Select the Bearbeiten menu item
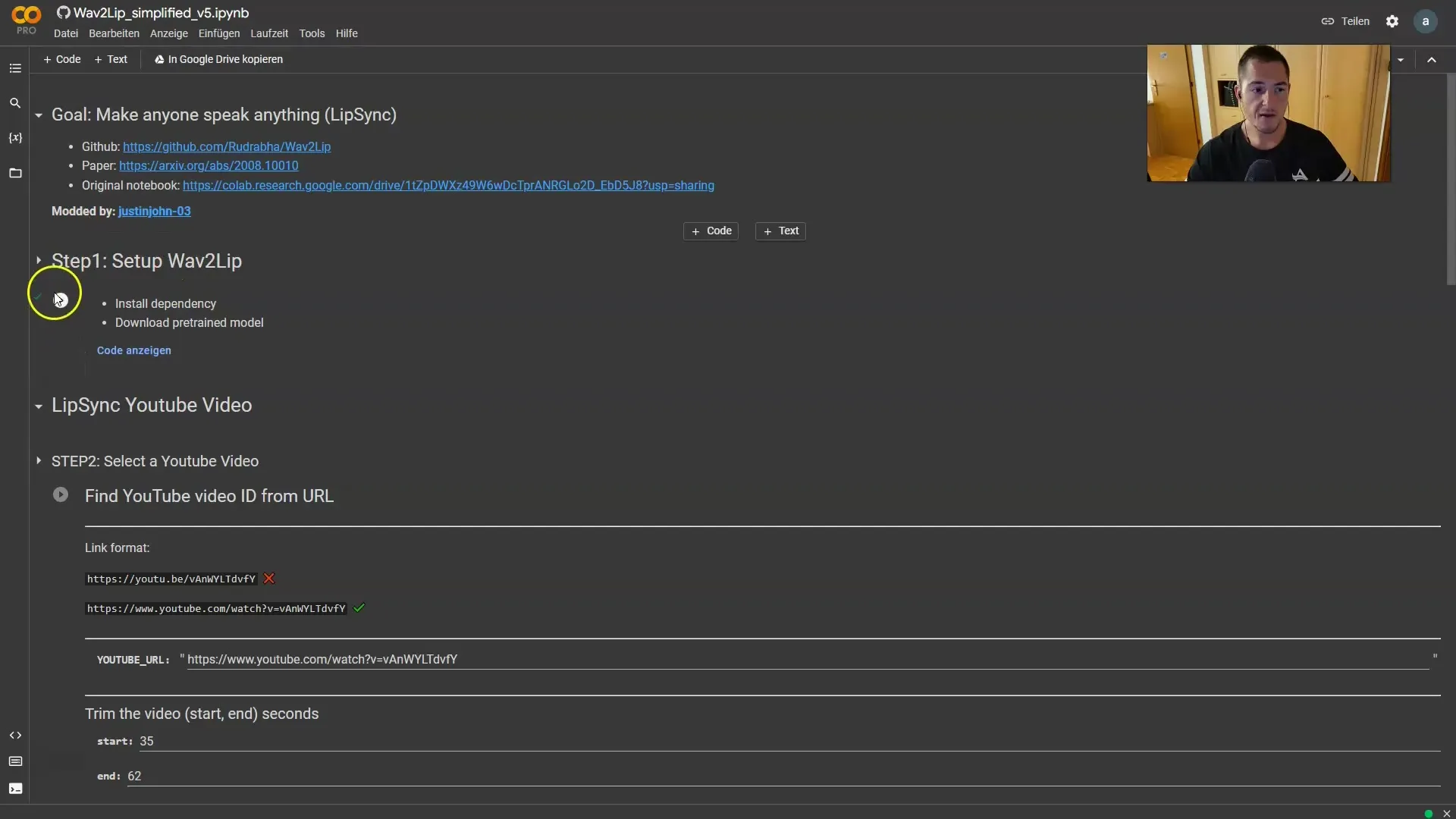Viewport: 1456px width, 819px height. coord(113,33)
